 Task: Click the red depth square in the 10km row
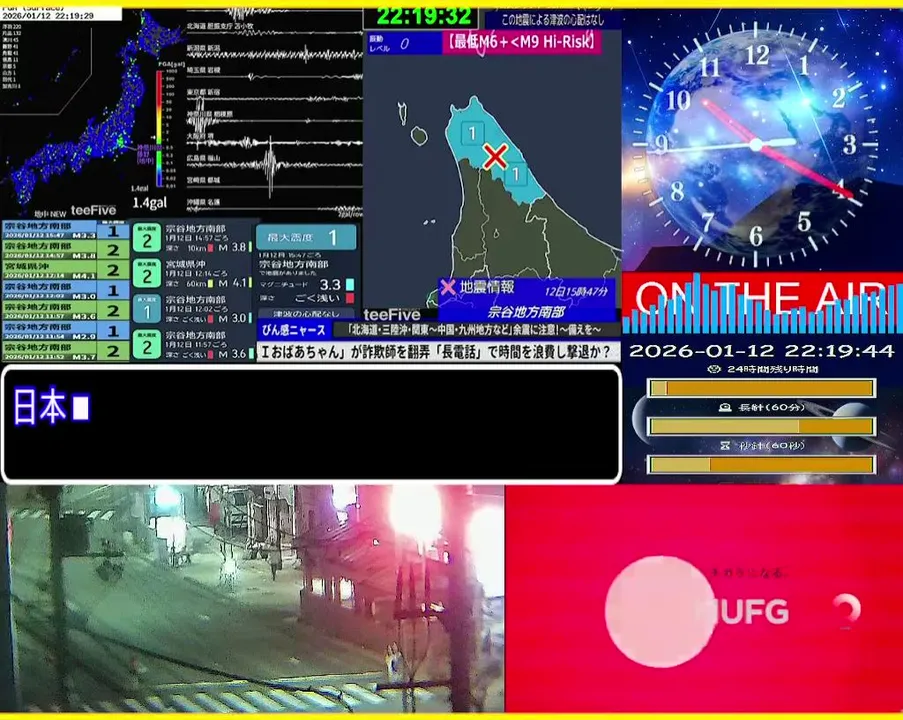coord(210,248)
